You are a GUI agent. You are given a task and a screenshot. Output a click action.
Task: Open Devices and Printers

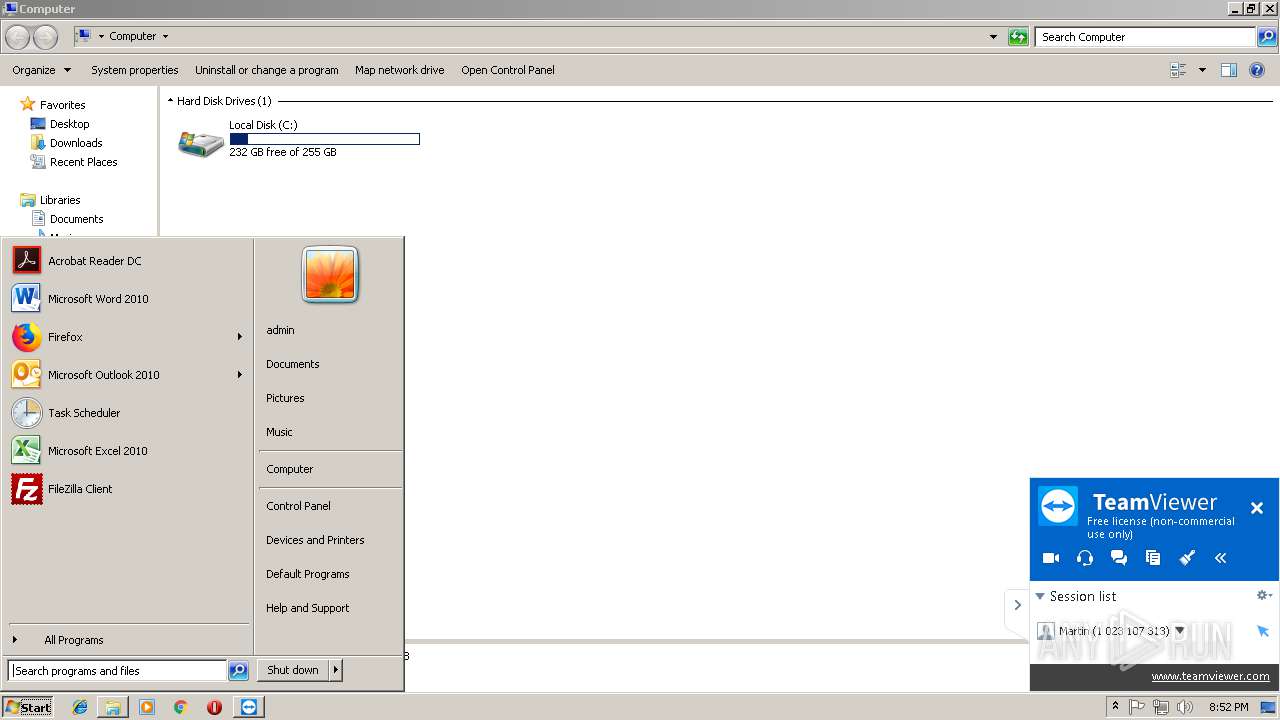pos(315,540)
